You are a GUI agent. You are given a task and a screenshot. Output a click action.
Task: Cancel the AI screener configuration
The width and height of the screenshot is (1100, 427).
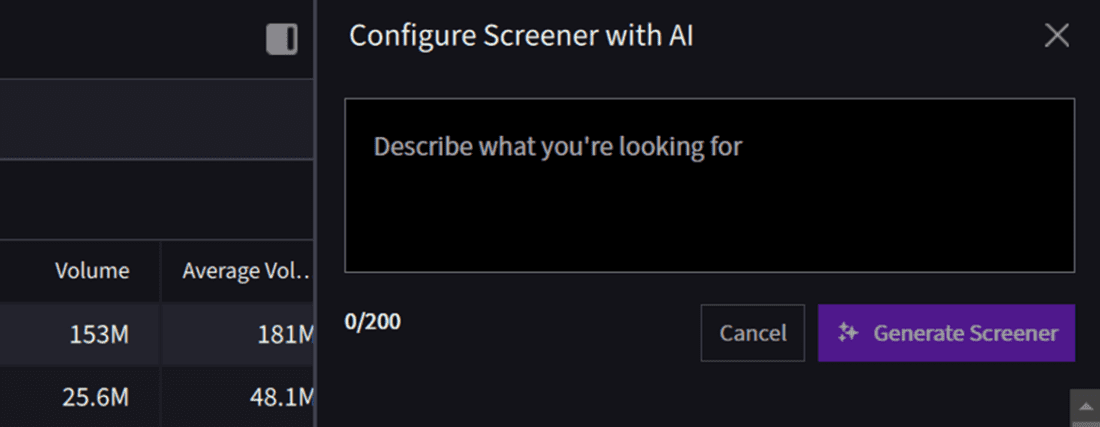click(753, 333)
